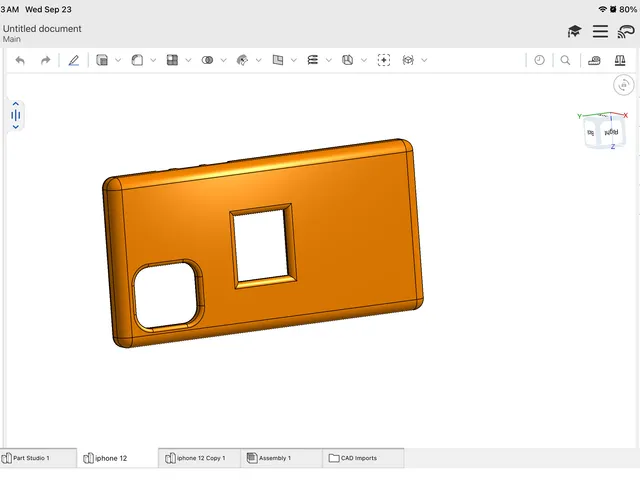Switch to Part Studio 1 tab
Screen dimensions: 640x480
(x=38, y=458)
